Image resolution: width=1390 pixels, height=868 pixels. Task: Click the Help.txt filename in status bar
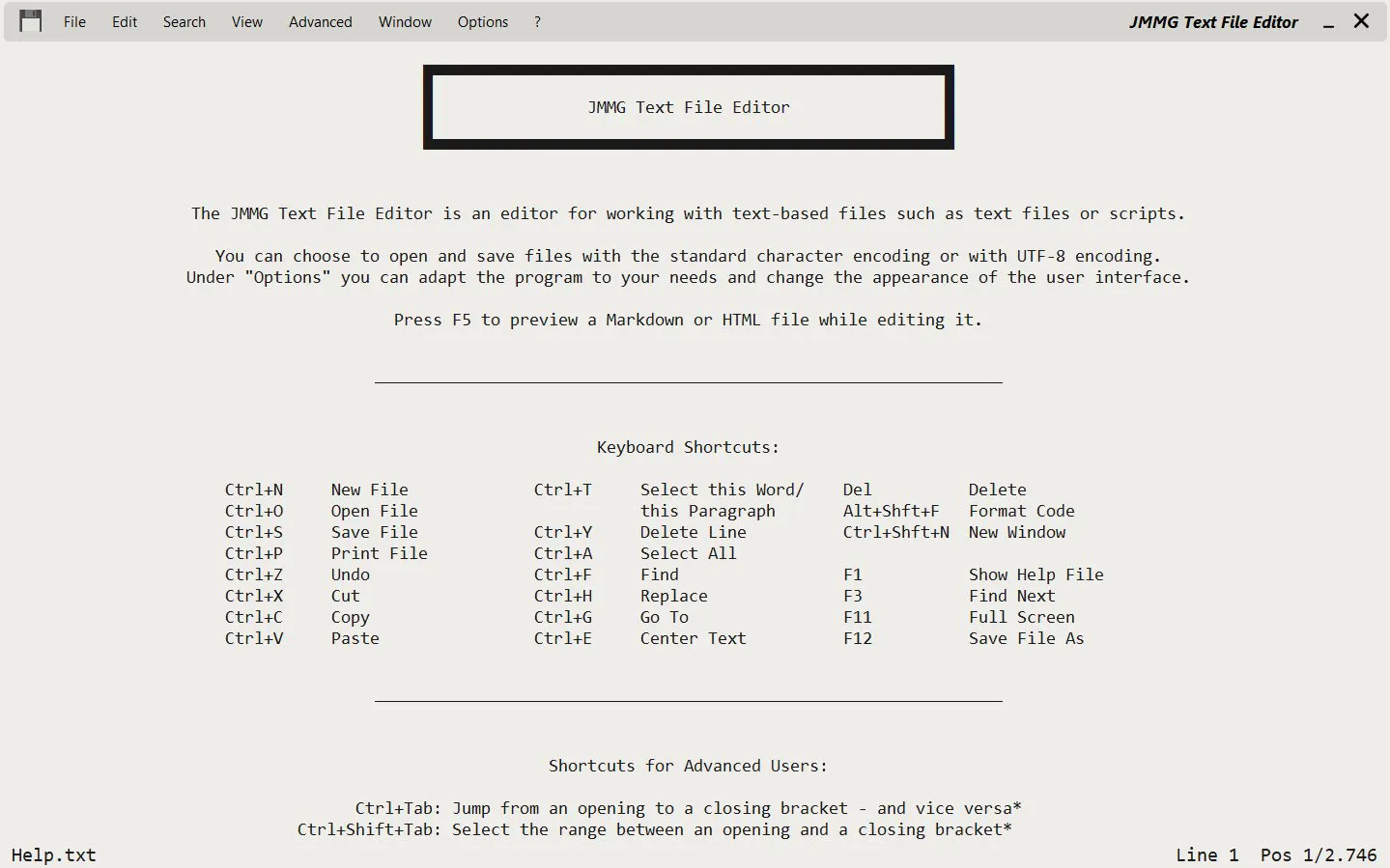[54, 855]
